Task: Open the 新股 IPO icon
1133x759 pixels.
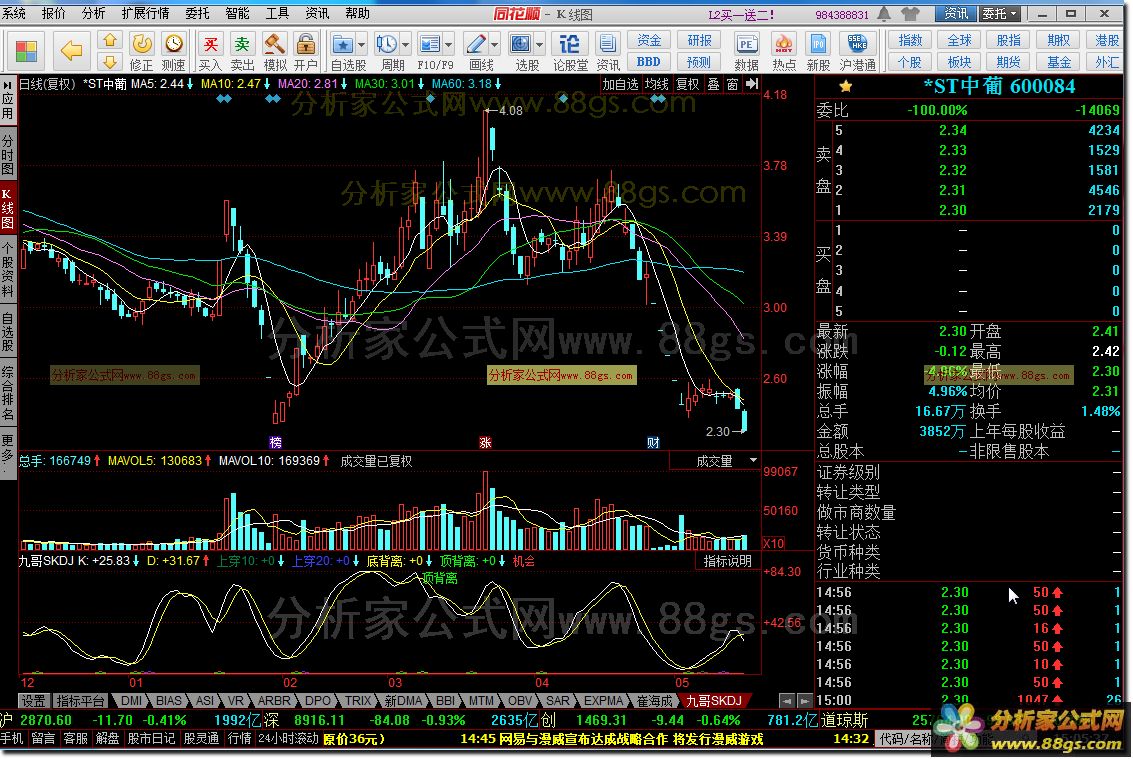Action: click(x=818, y=44)
